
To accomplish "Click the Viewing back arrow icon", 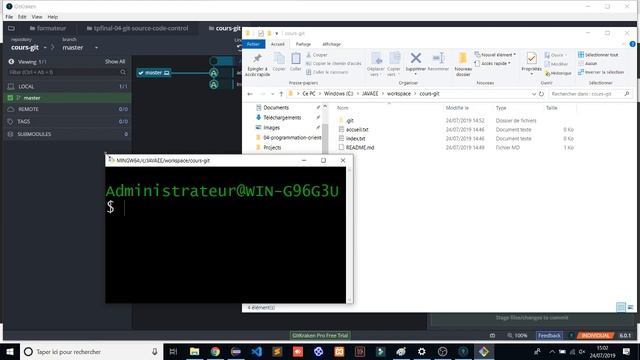I will [11, 62].
